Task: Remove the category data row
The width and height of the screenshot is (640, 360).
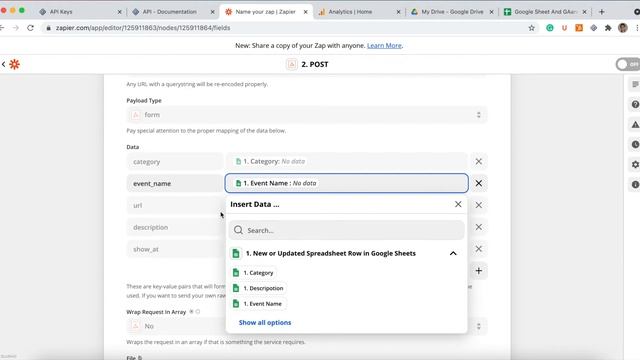Action: click(x=478, y=161)
